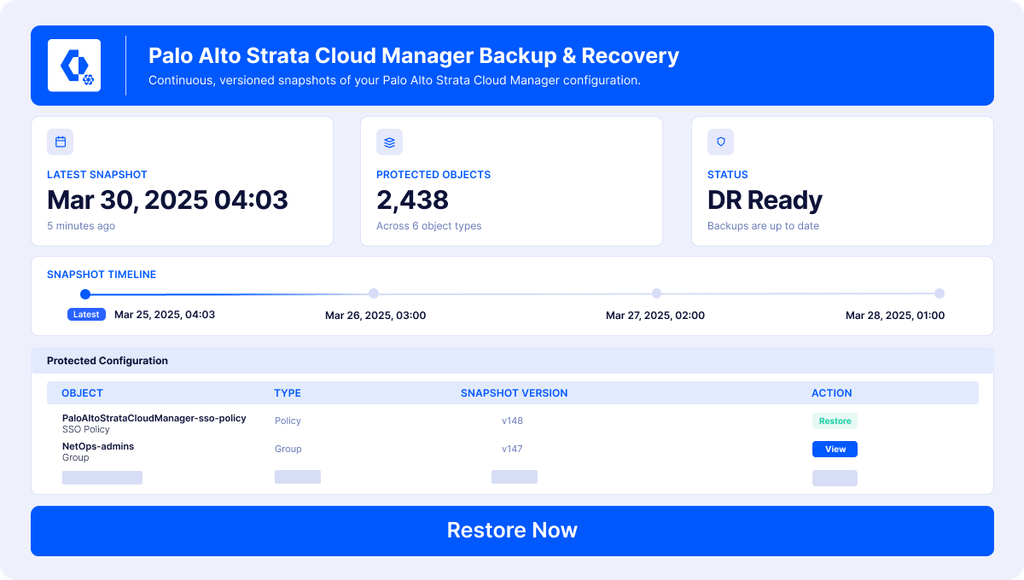Select the Mar 25, 2025 timeline marker
This screenshot has height=580, width=1024.
(85, 294)
